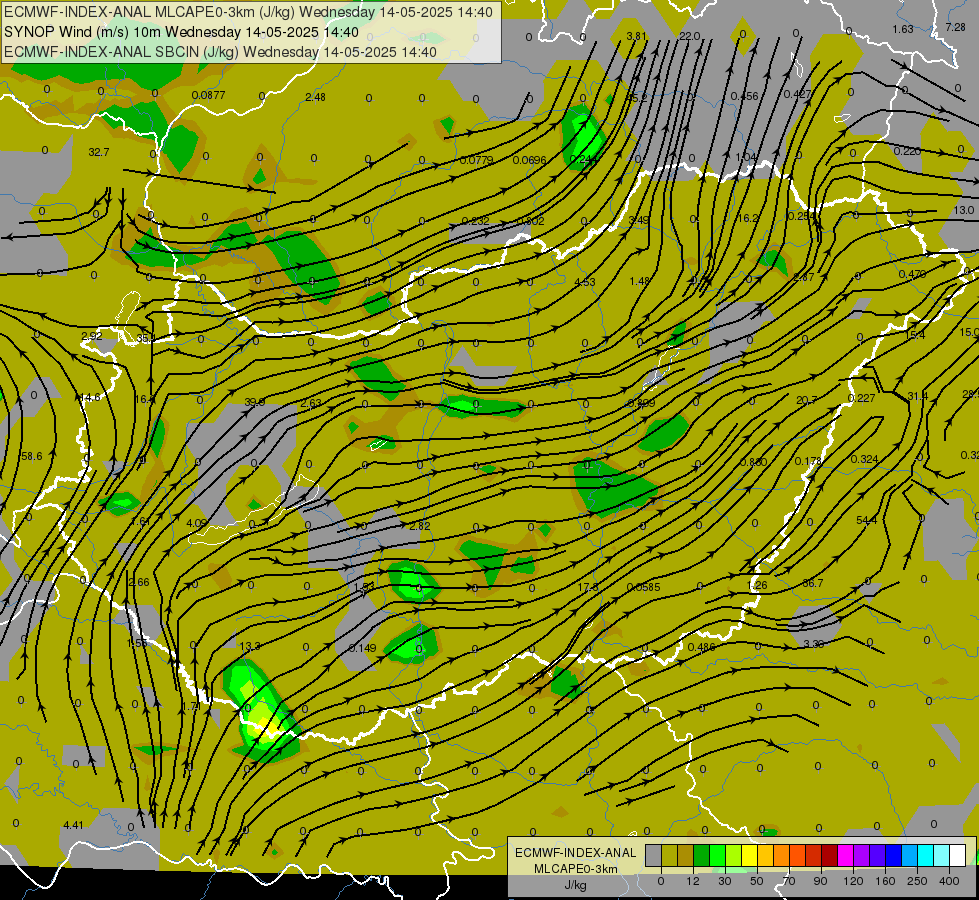
Task: Click the 14.6 grid value
Action: (x=90, y=397)
